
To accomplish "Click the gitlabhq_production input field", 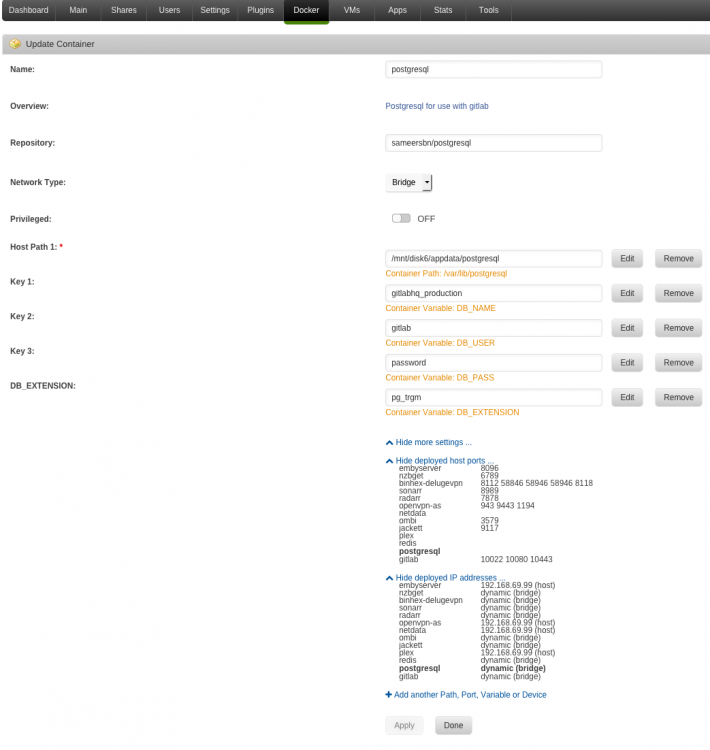I will coord(494,294).
